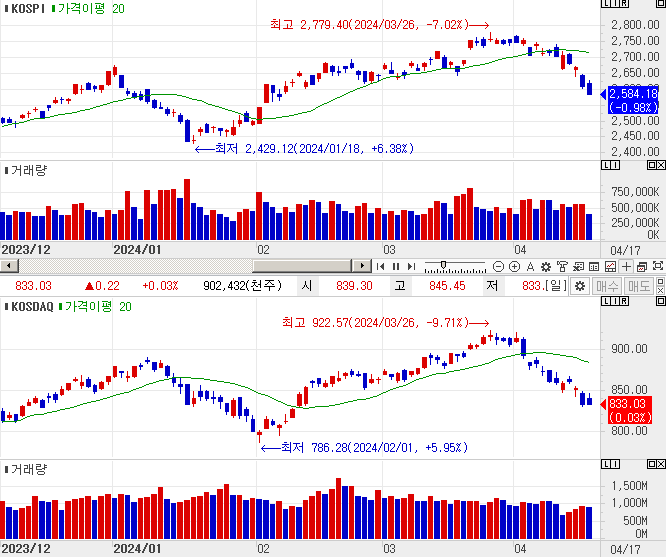Toggle R axis button on KOSPI price panel
Viewport: 666px width, 557px height.
624,3
